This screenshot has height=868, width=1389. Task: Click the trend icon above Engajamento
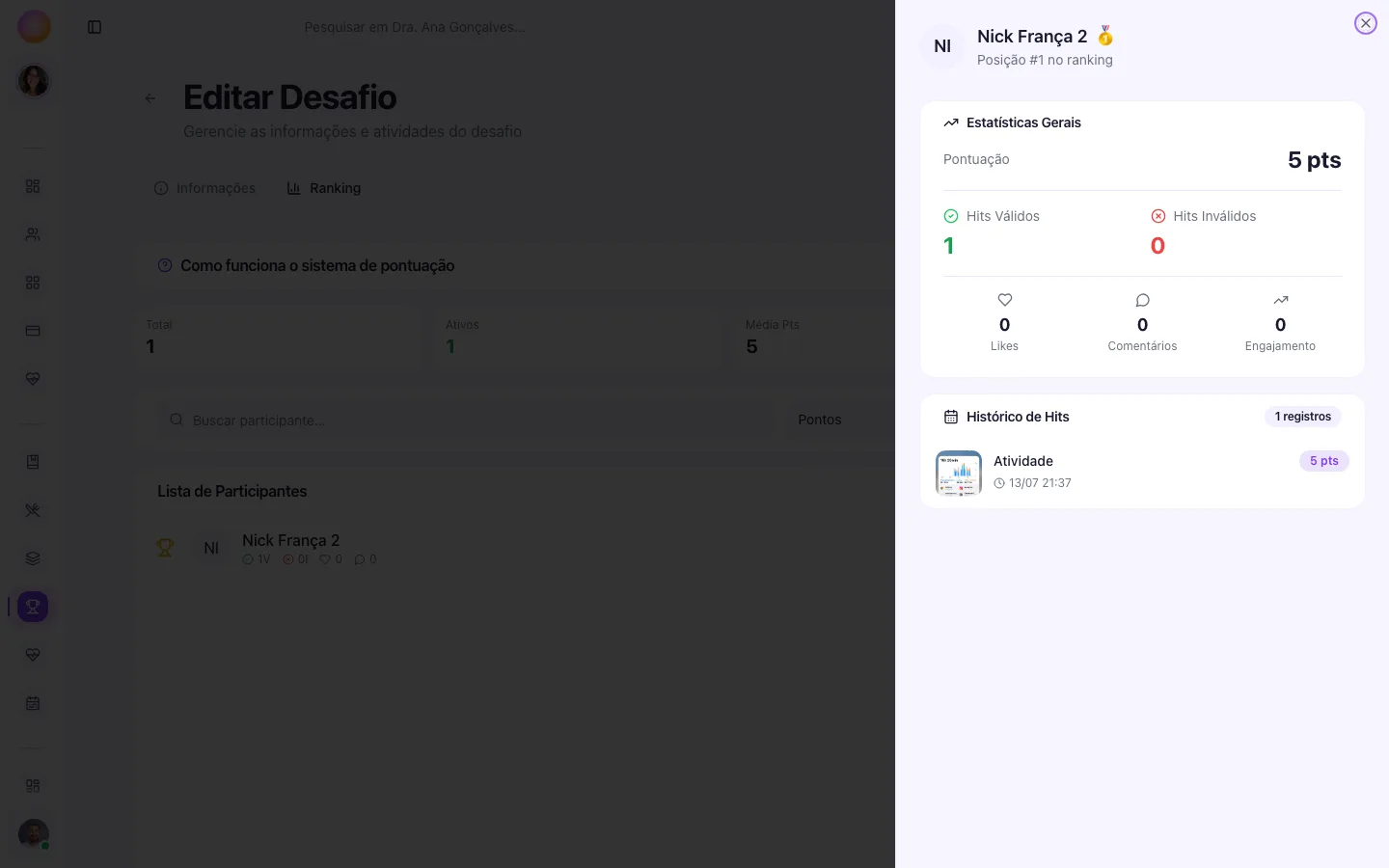coord(1280,300)
